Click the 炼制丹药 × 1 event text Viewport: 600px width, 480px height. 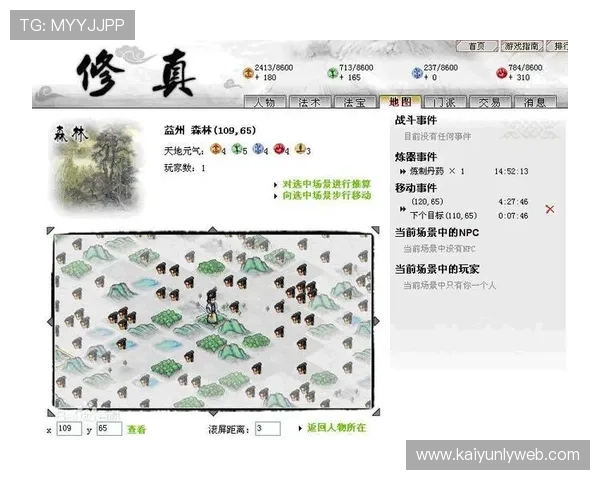(437, 171)
